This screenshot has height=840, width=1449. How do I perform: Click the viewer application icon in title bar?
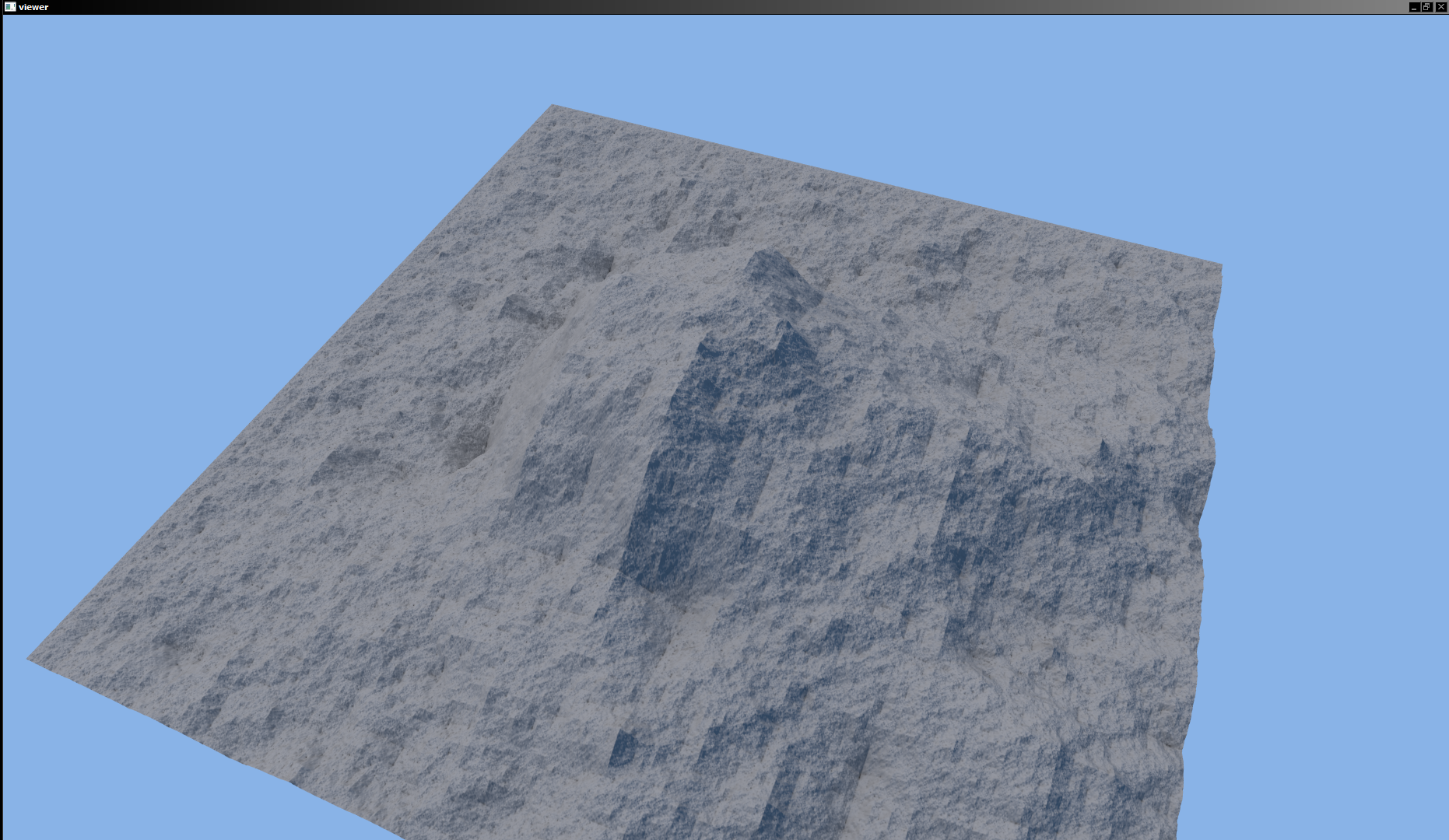pyautogui.click(x=9, y=7)
